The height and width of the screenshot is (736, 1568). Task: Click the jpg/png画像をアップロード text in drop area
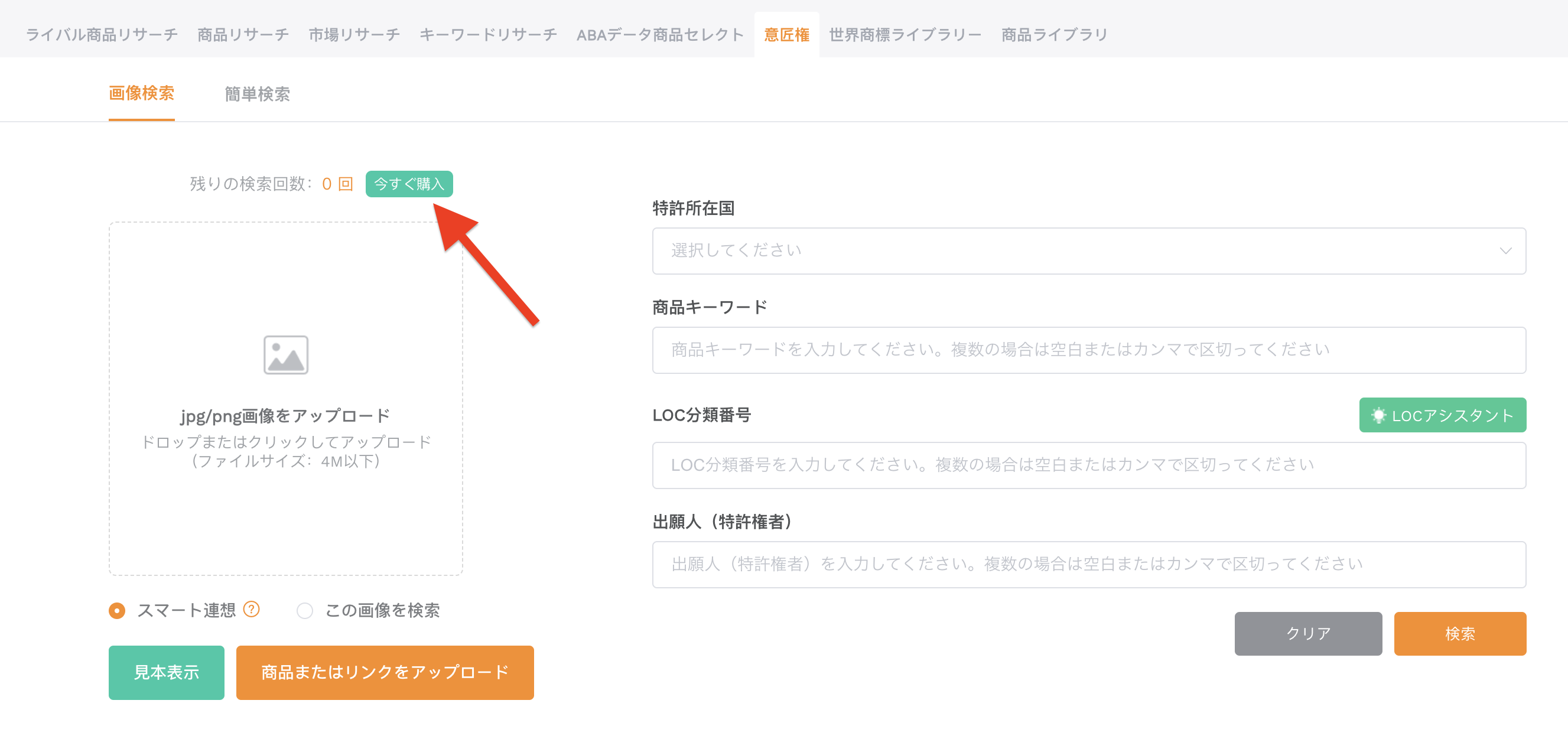[x=285, y=416]
